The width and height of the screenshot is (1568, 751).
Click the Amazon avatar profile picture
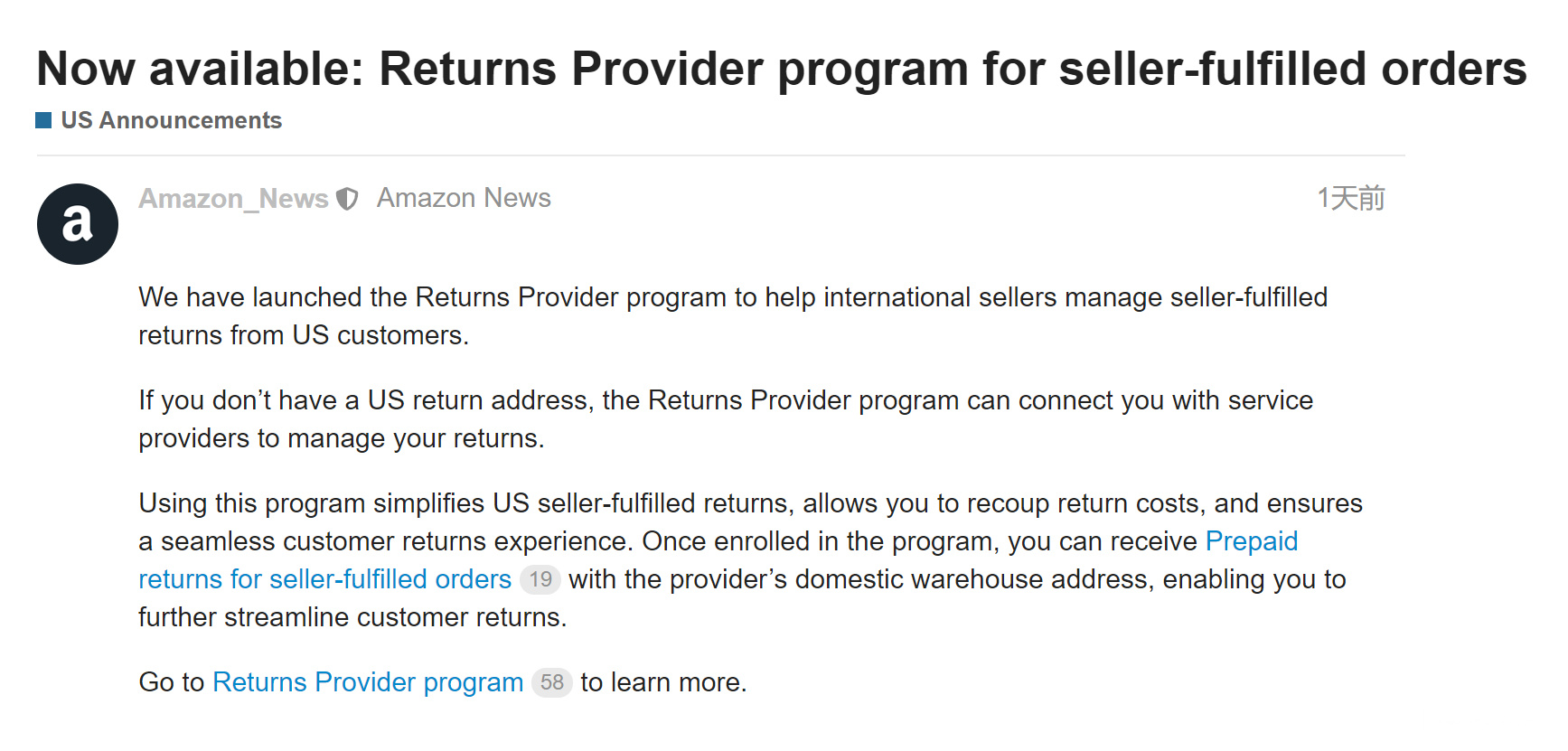pyautogui.click(x=78, y=224)
